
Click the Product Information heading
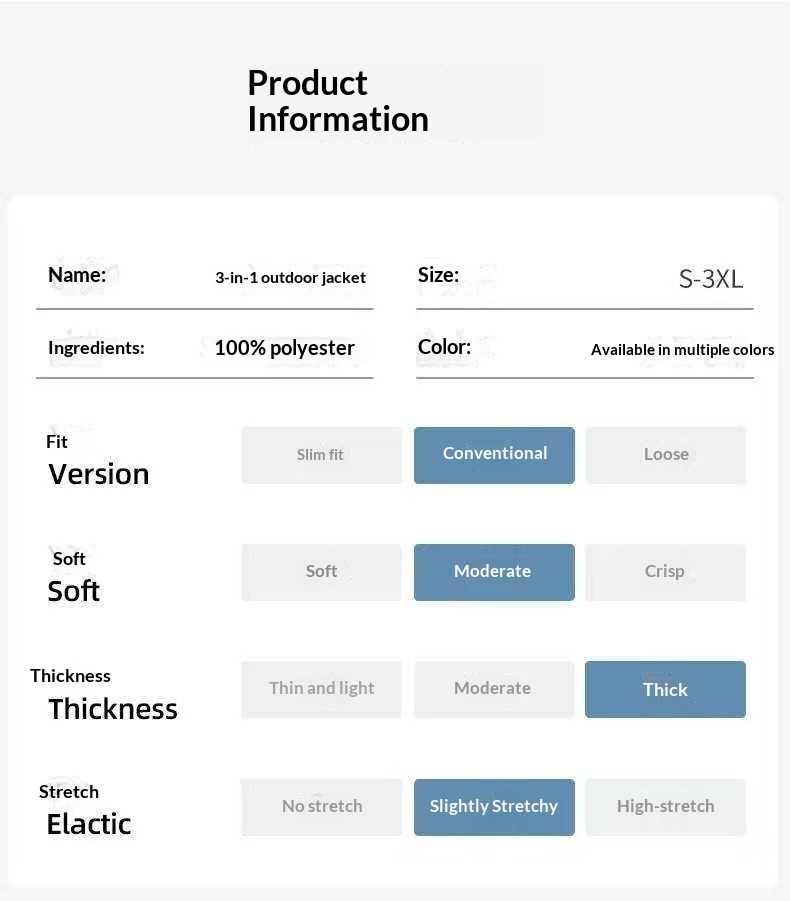pos(337,101)
